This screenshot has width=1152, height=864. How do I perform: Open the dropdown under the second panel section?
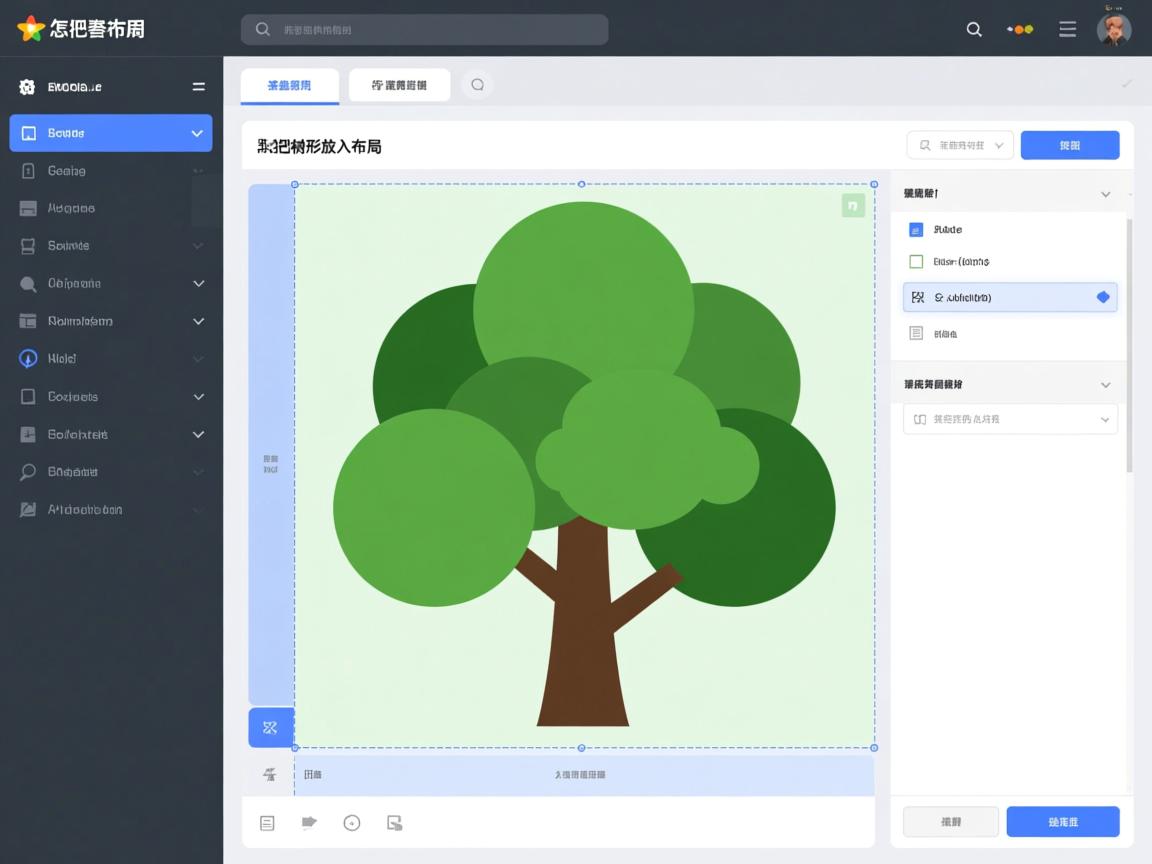tap(1010, 420)
